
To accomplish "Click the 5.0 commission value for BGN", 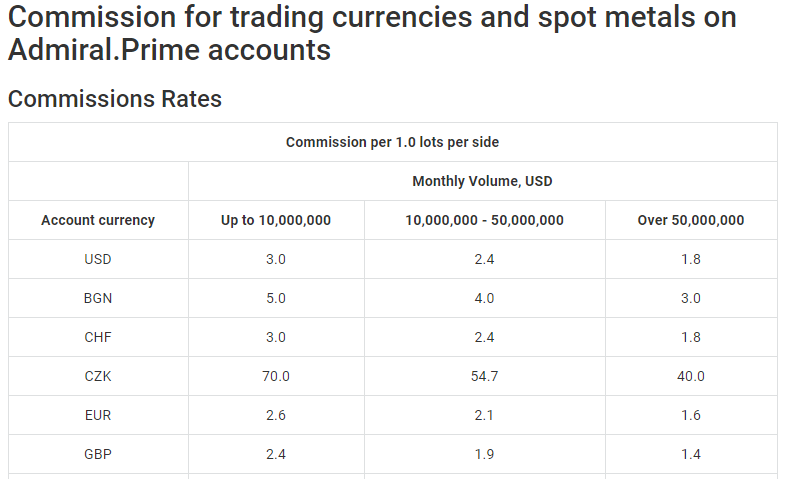I will 276,298.
